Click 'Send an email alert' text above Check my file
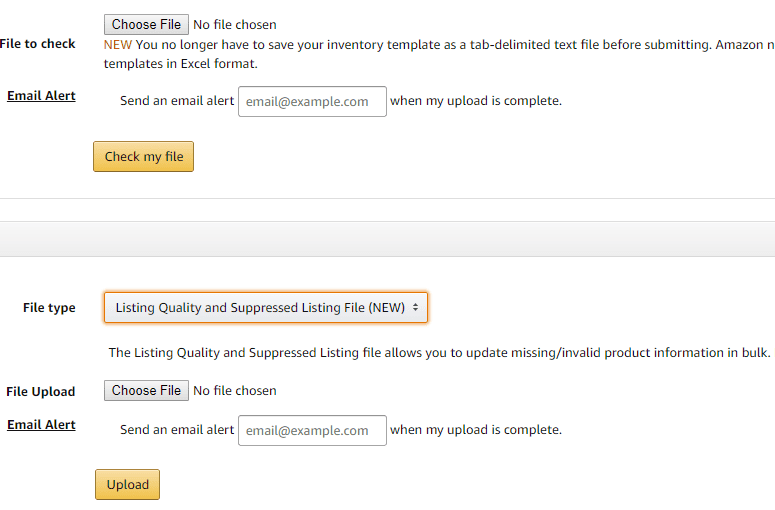 177,101
